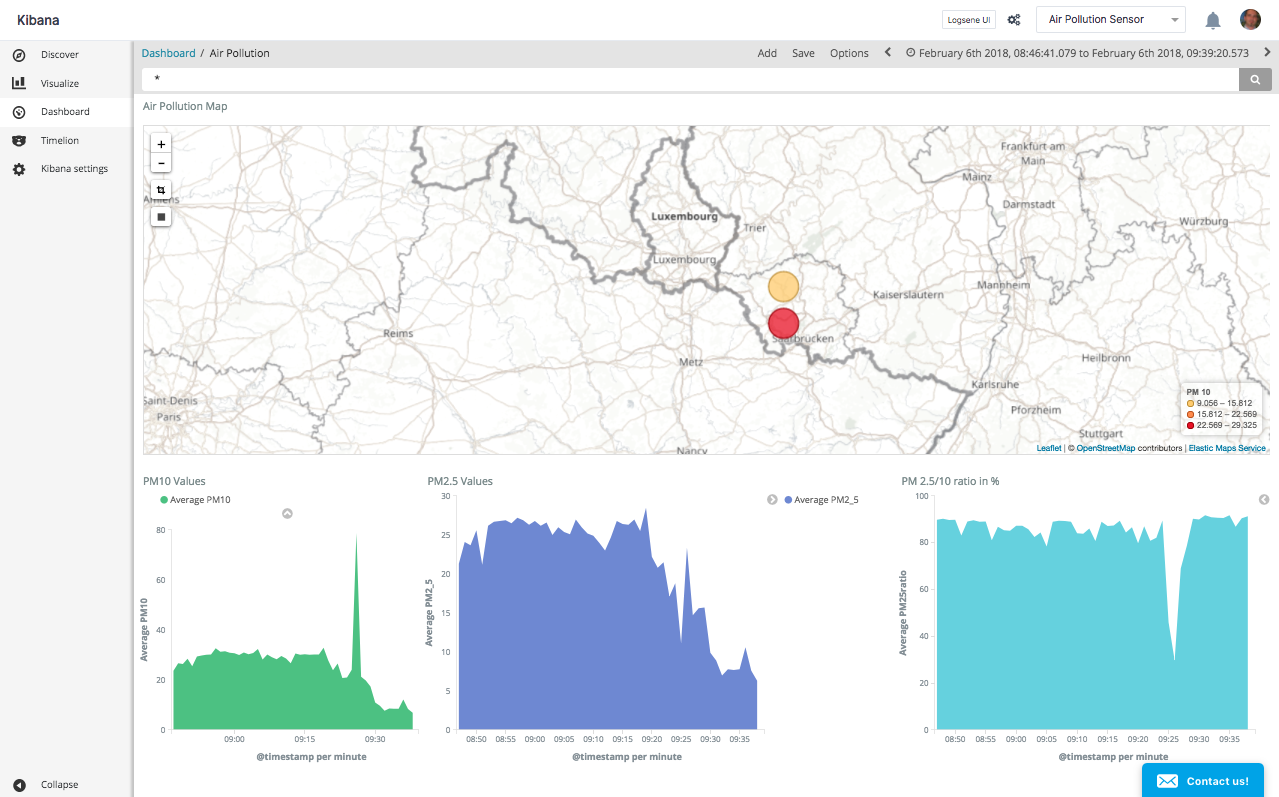The image size is (1279, 797).
Task: Open the OpenStreetMap link
Action: pyautogui.click(x=1106, y=448)
